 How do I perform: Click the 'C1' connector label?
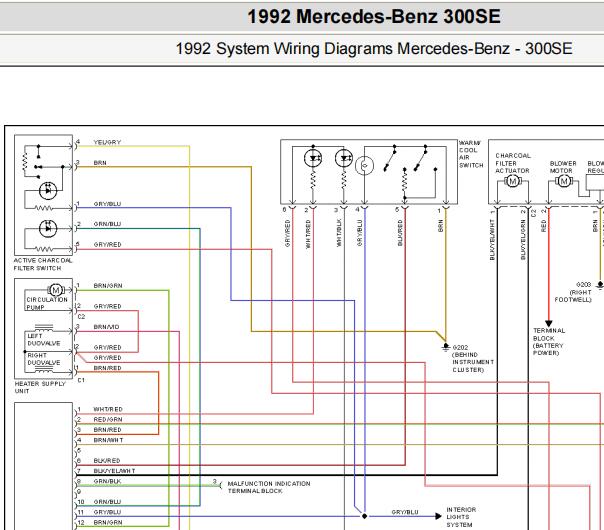81,380
